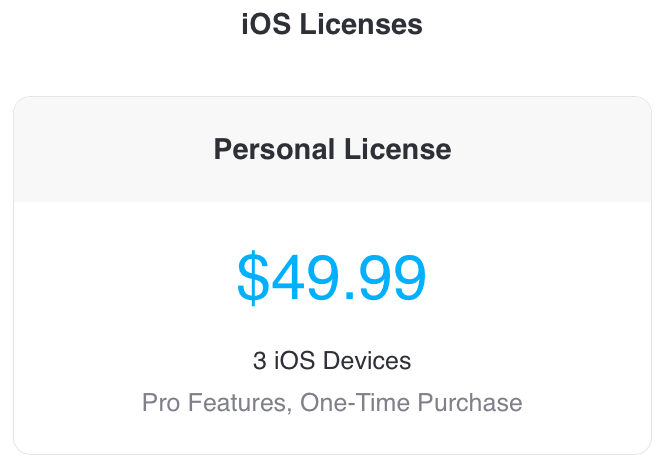Click the Pro Features phrase
Viewport: 665px width, 466px height.
pyautogui.click(x=214, y=402)
